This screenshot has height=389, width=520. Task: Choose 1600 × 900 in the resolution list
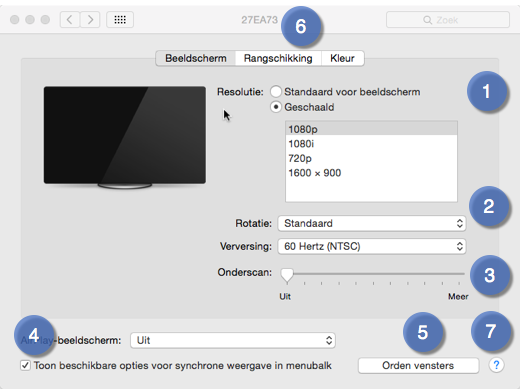click(x=371, y=173)
